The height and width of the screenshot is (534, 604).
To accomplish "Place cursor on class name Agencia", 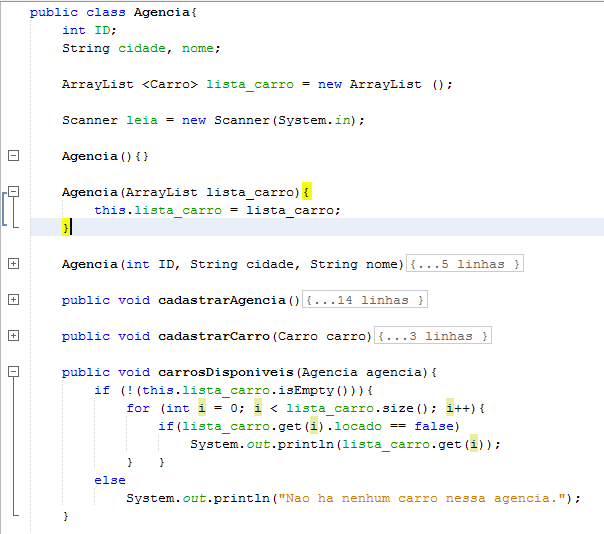I will point(162,12).
